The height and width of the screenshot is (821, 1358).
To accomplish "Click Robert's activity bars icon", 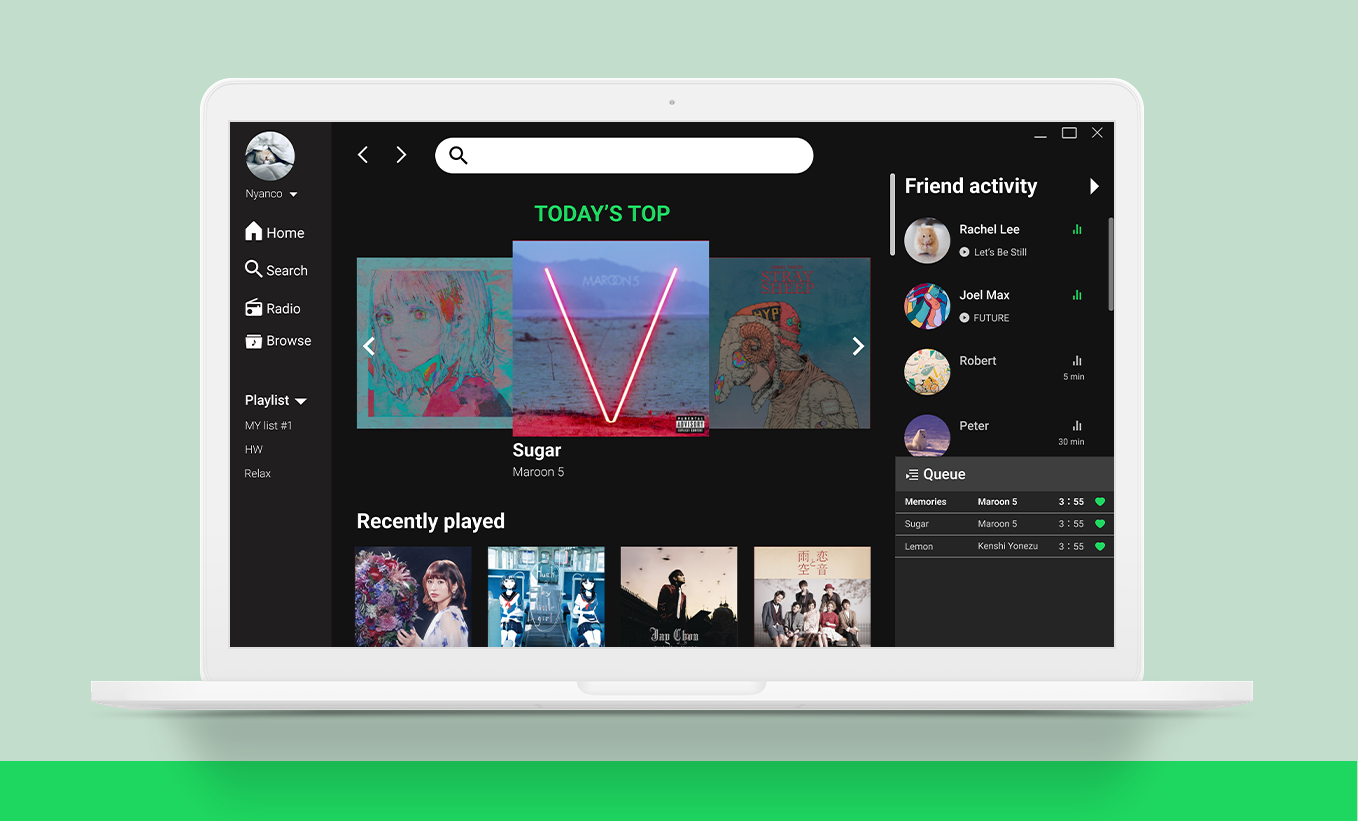I will 1077,360.
